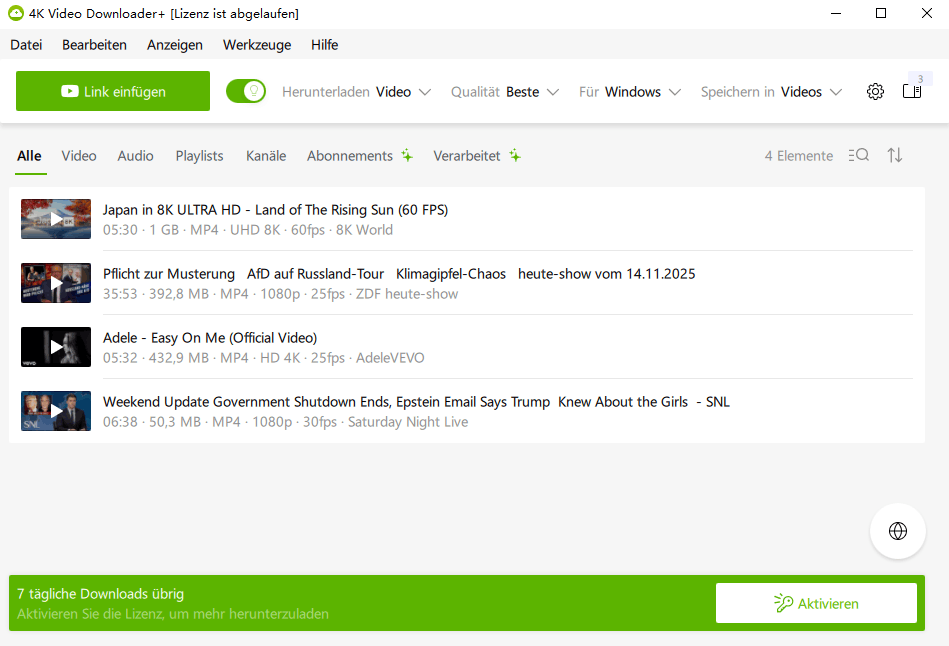
Task: Switch to the Playlists tab
Action: point(199,156)
